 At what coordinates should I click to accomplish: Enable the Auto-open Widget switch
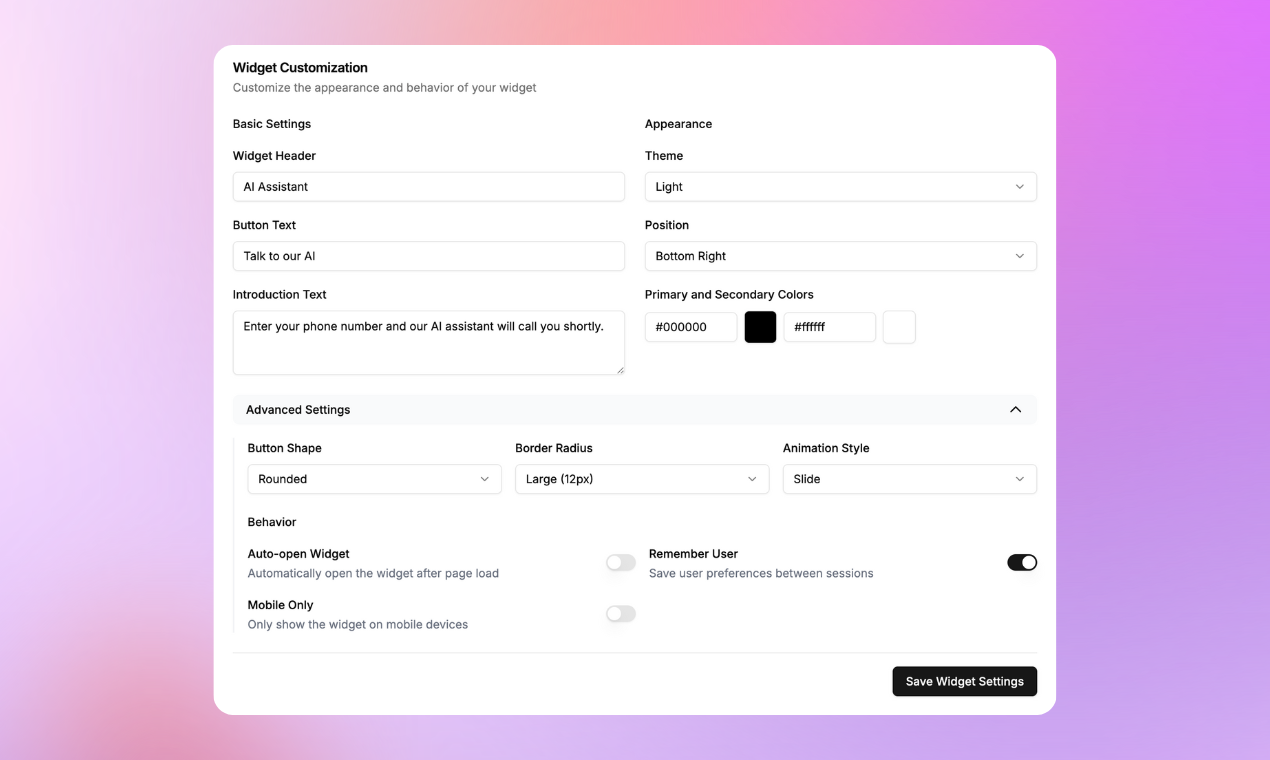(621, 563)
